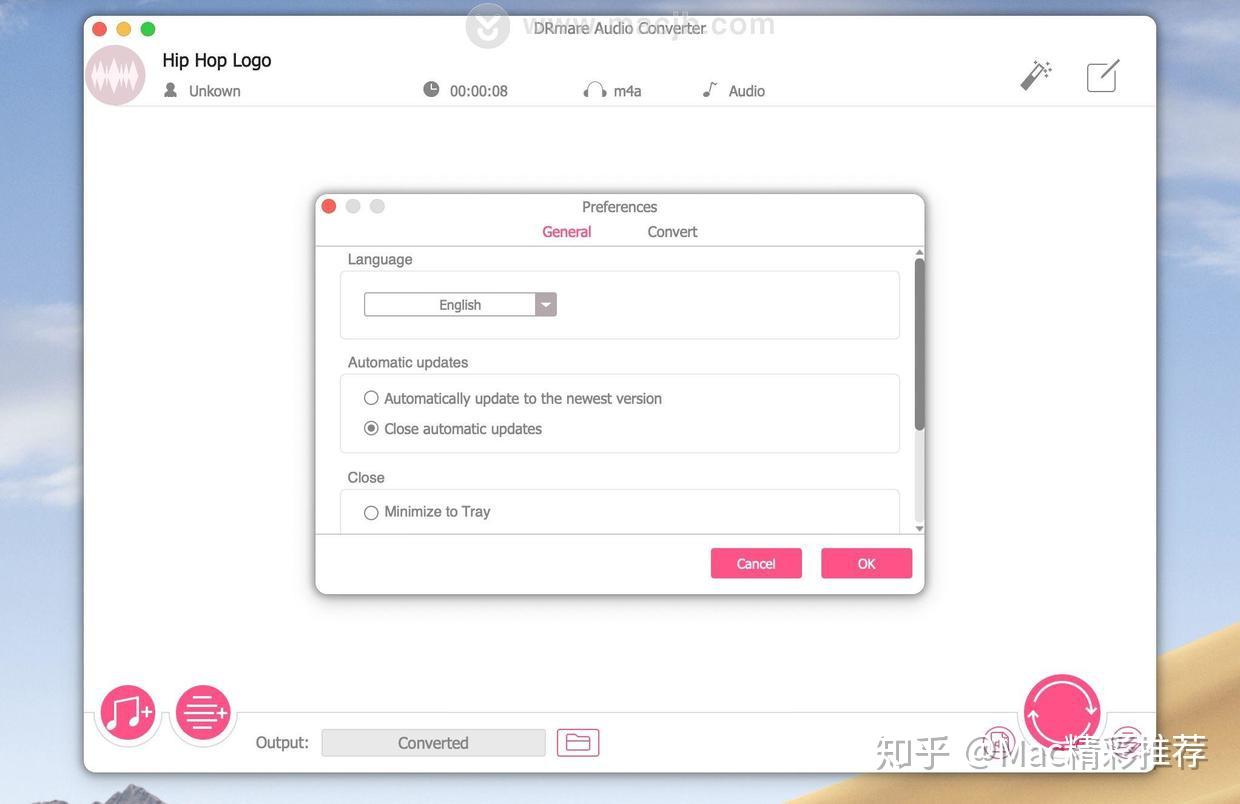Screen dimensions: 1240x804
Task: Click the music note icon beside Audio
Action: click(x=710, y=90)
